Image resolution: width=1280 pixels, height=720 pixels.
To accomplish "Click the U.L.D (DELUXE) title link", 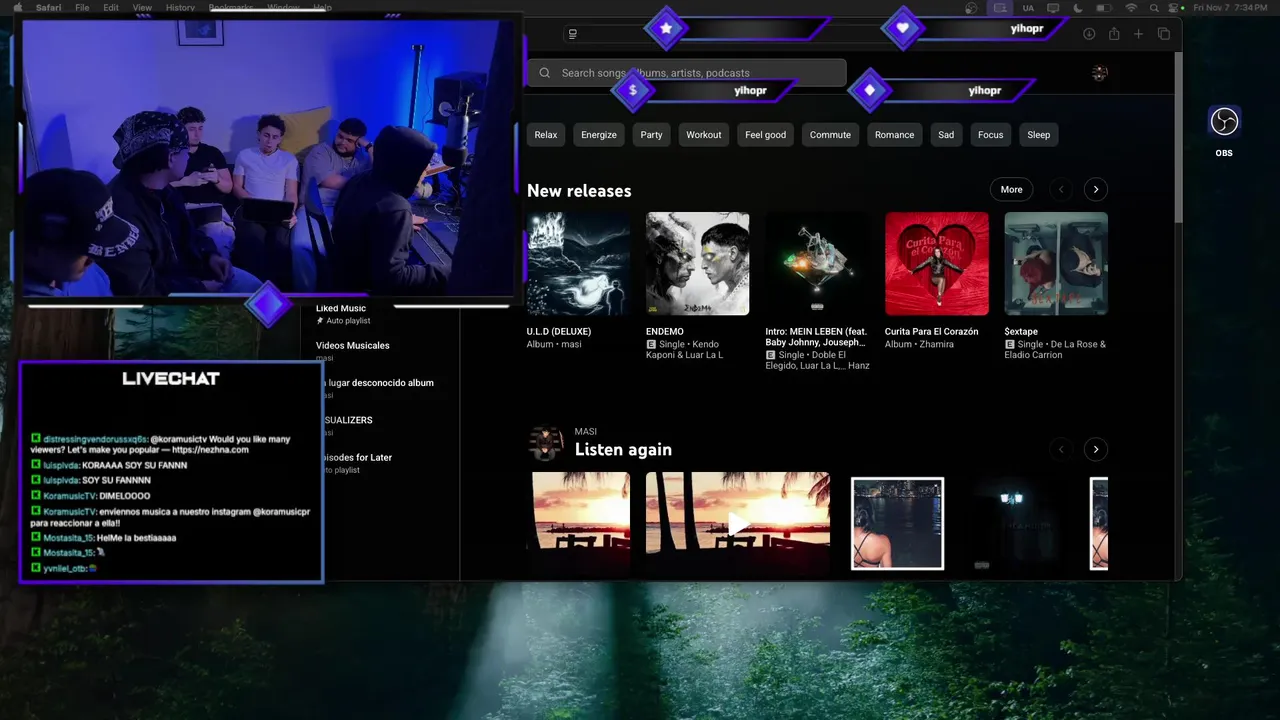I will point(559,331).
